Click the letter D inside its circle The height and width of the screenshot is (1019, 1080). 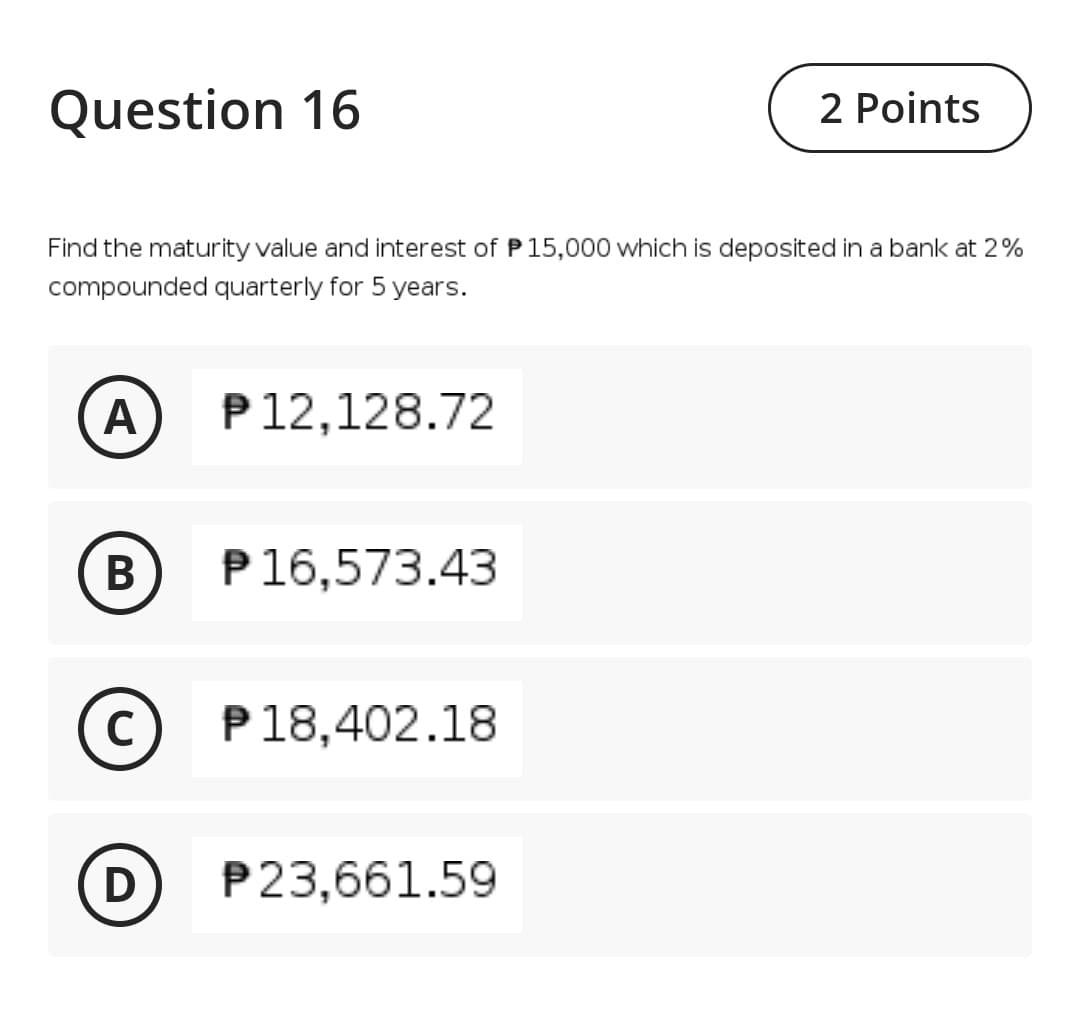(x=120, y=884)
